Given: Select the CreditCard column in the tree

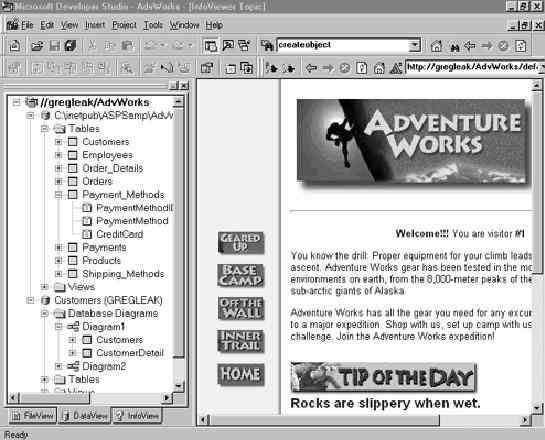Looking at the screenshot, I should (120, 234).
